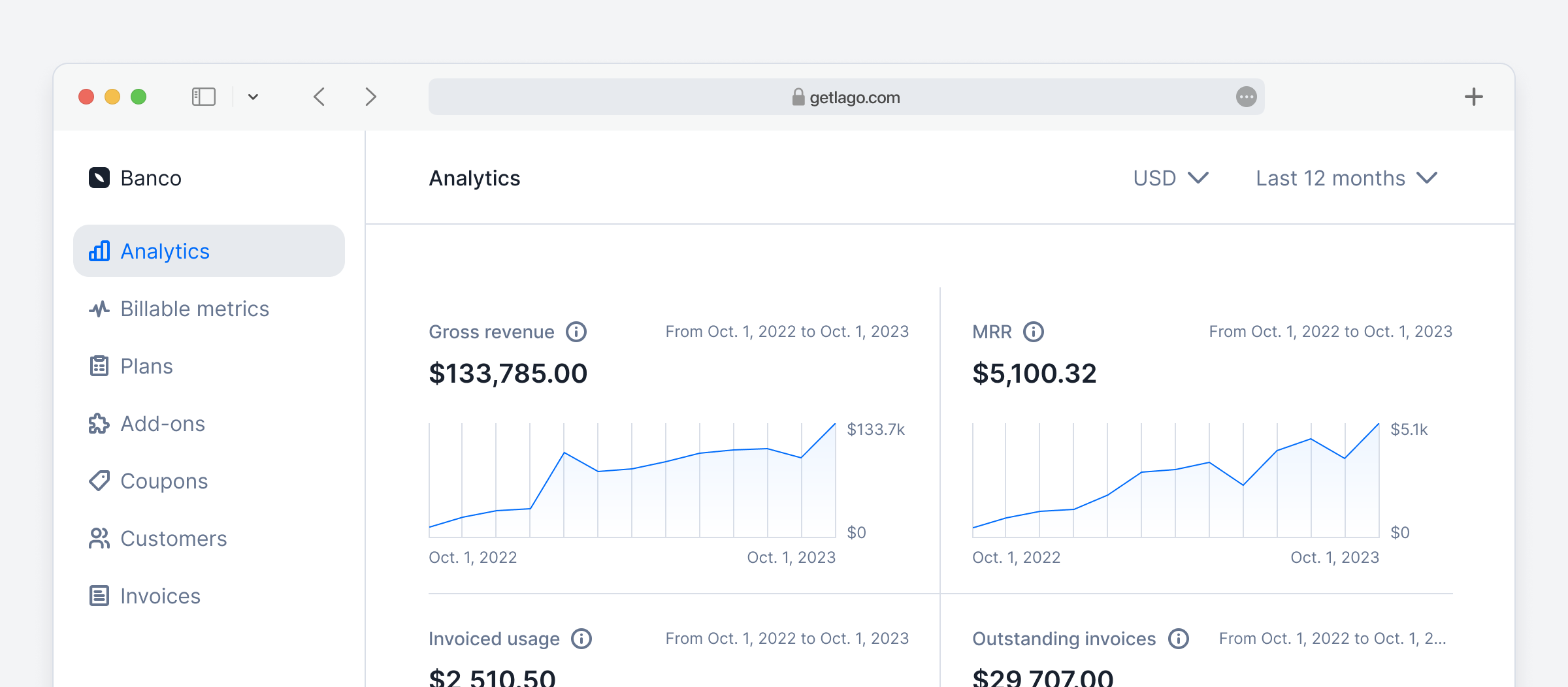Toggle the browser sidebar panel icon

coord(203,97)
